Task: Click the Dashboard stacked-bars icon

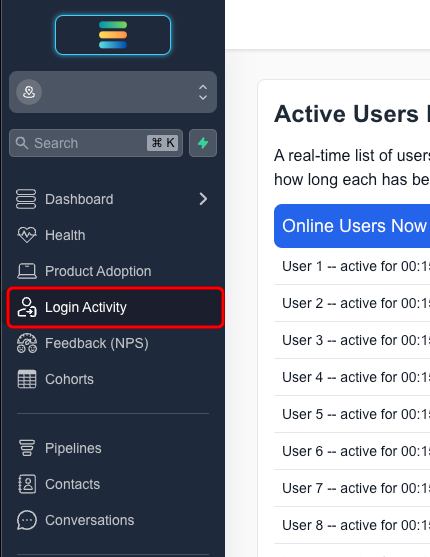Action: (26, 199)
